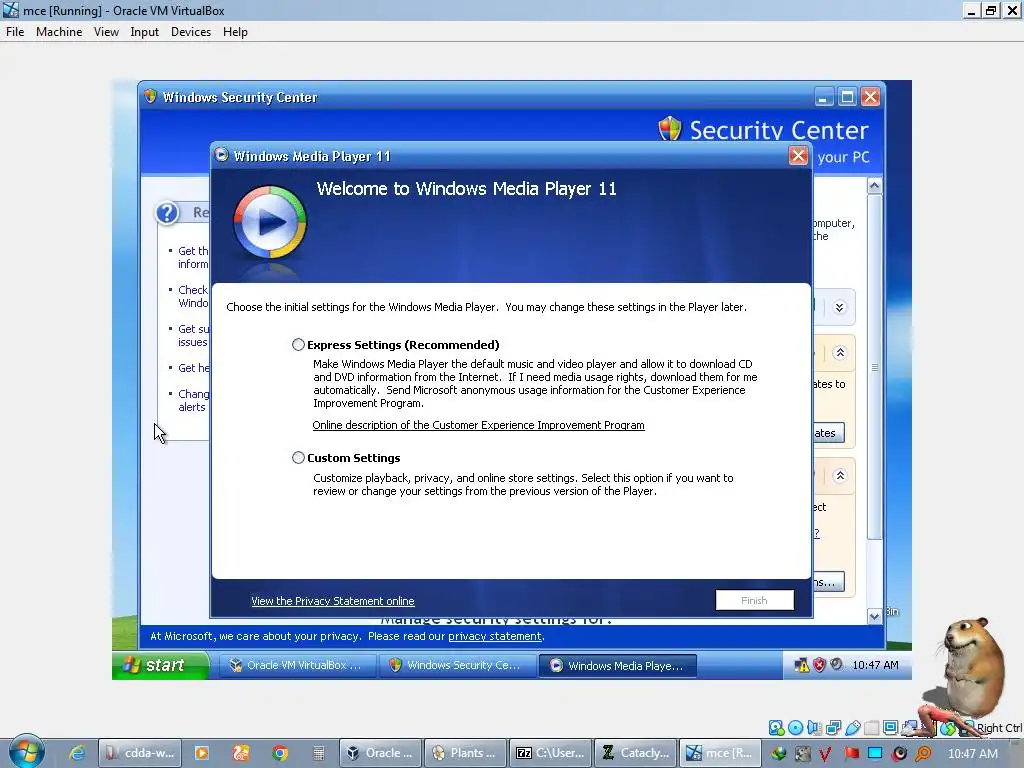
Task: Open the VirtualBox File menu
Action: click(x=15, y=32)
